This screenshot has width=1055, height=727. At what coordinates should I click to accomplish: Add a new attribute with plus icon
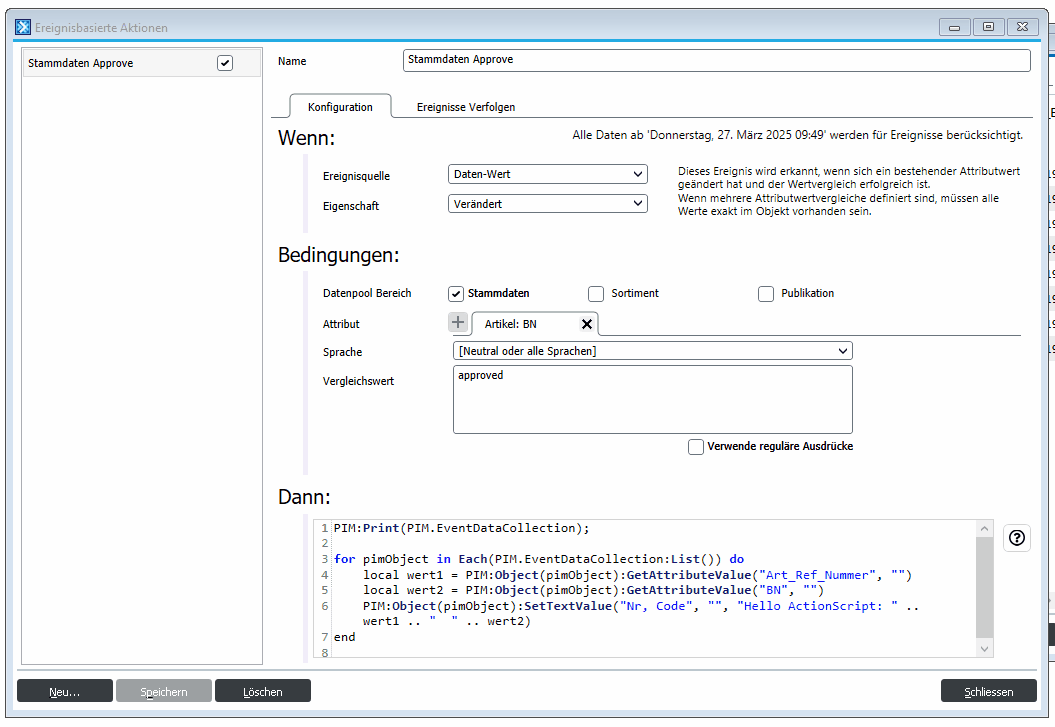coord(458,323)
